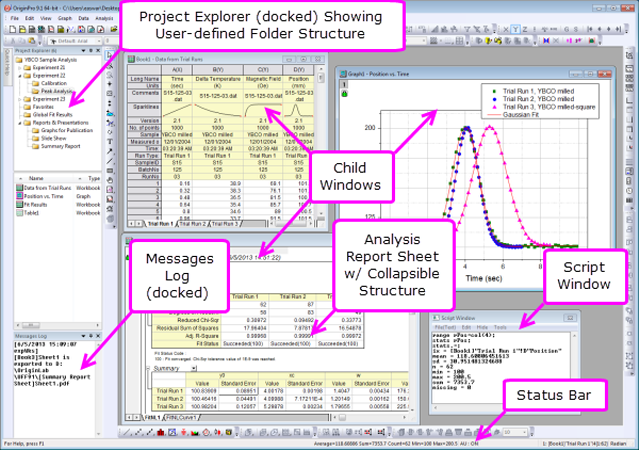Select the Arrow drawing tool

[x=110, y=152]
